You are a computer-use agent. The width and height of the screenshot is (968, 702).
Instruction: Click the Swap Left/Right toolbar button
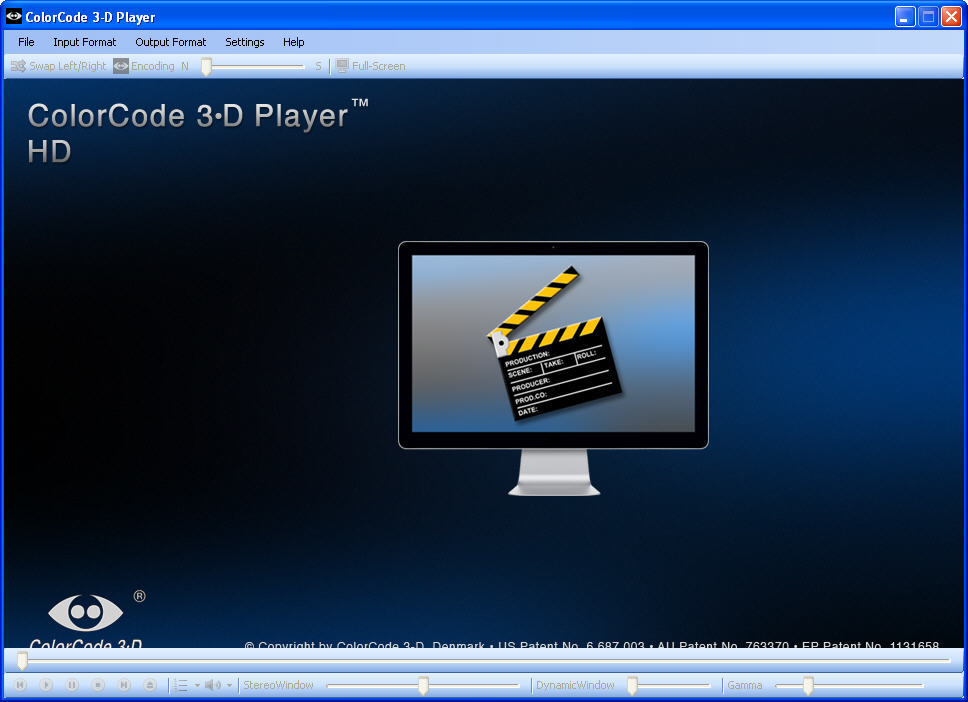pos(59,66)
